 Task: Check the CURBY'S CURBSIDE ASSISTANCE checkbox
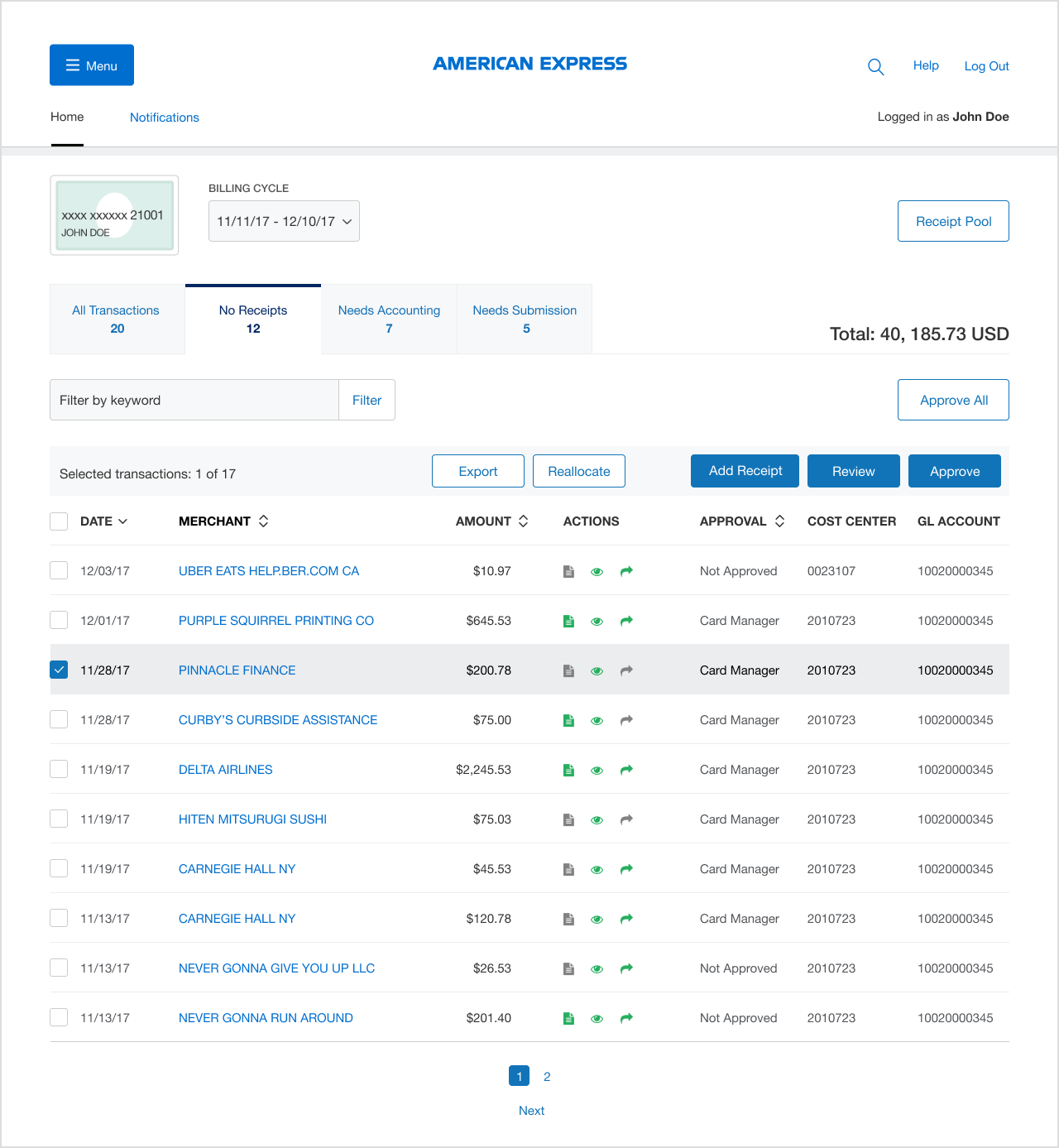click(x=59, y=719)
